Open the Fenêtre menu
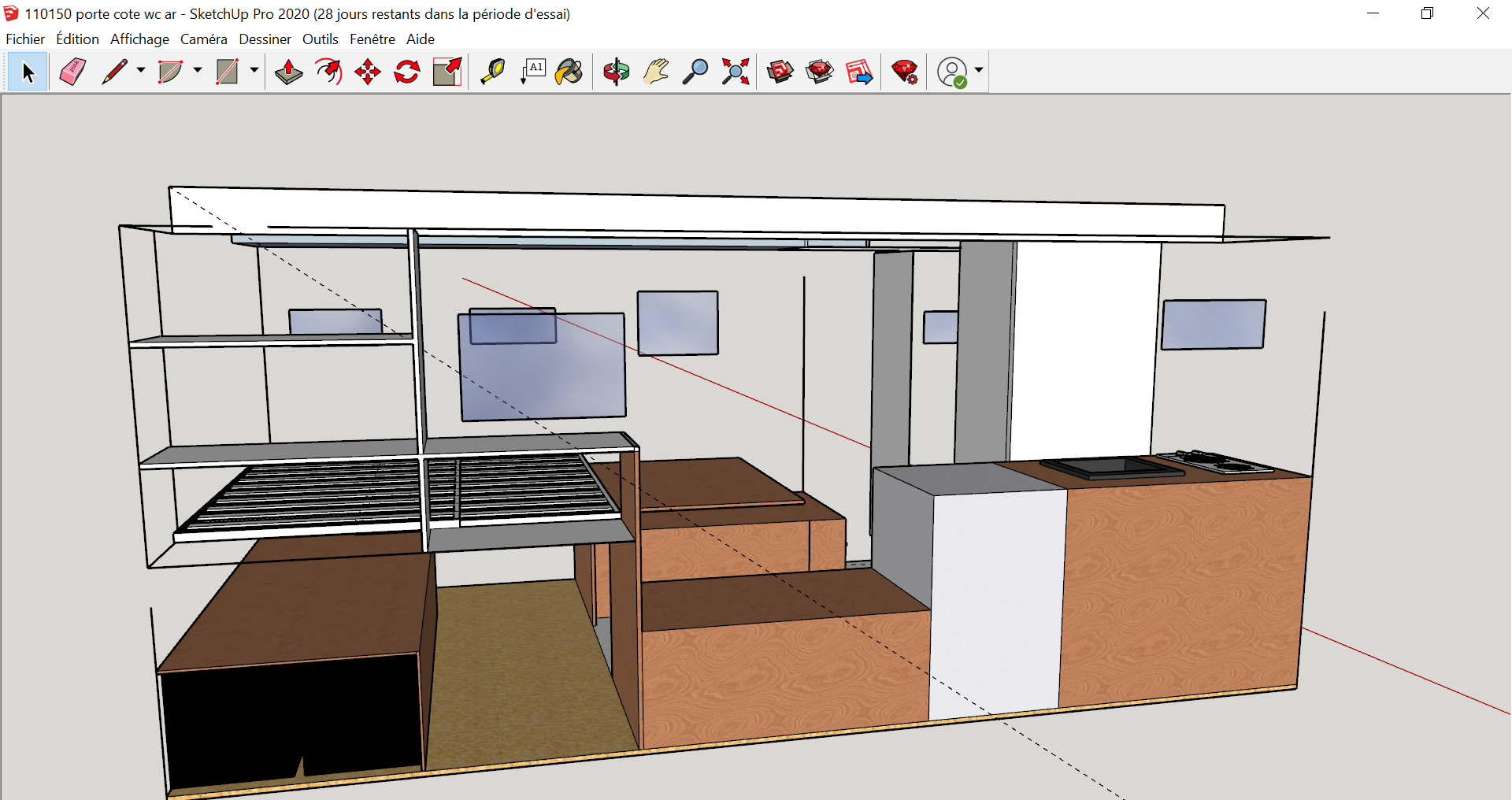This screenshot has height=800, width=1512. coord(372,39)
